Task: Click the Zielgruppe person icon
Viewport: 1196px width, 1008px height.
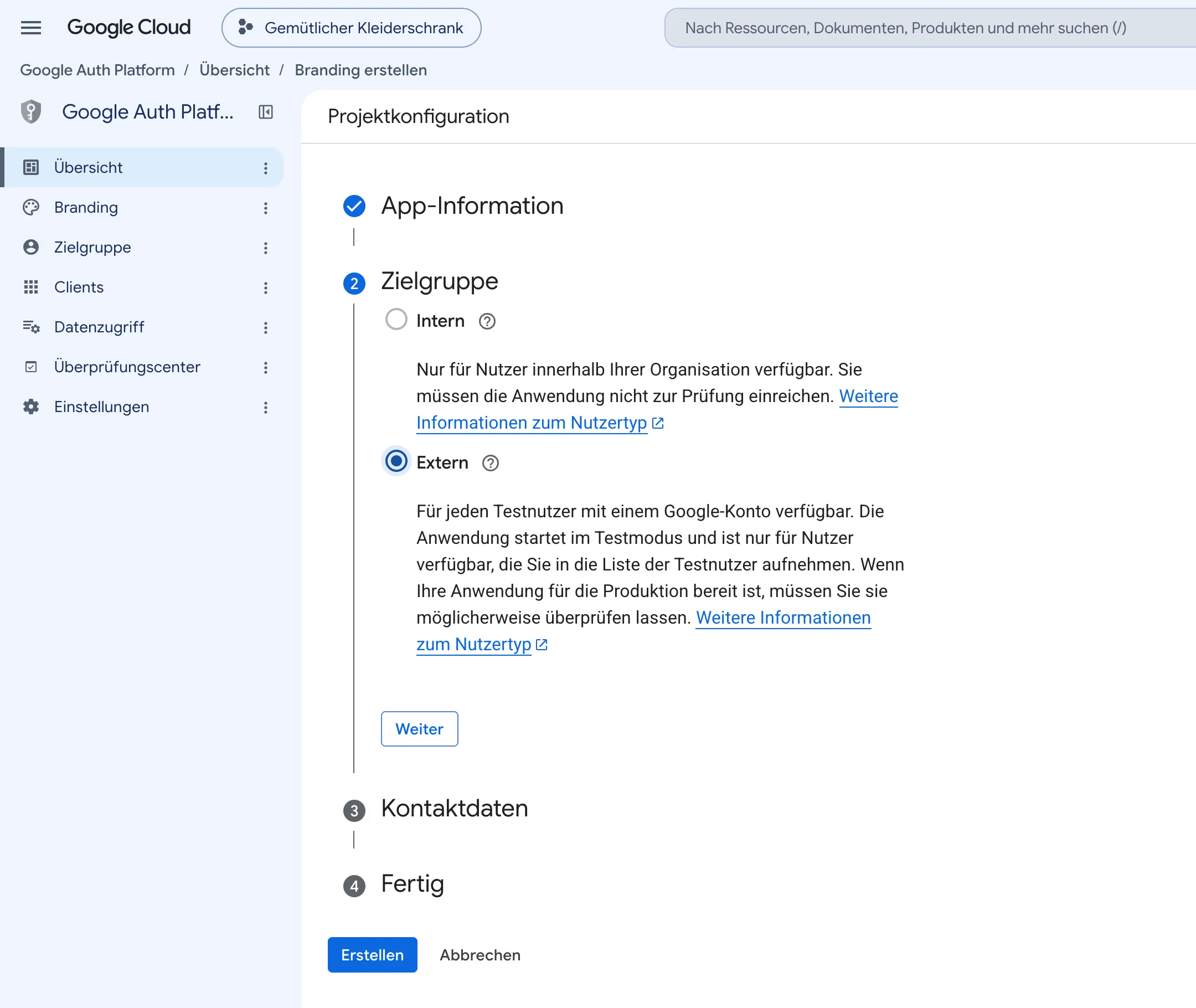Action: click(x=31, y=248)
